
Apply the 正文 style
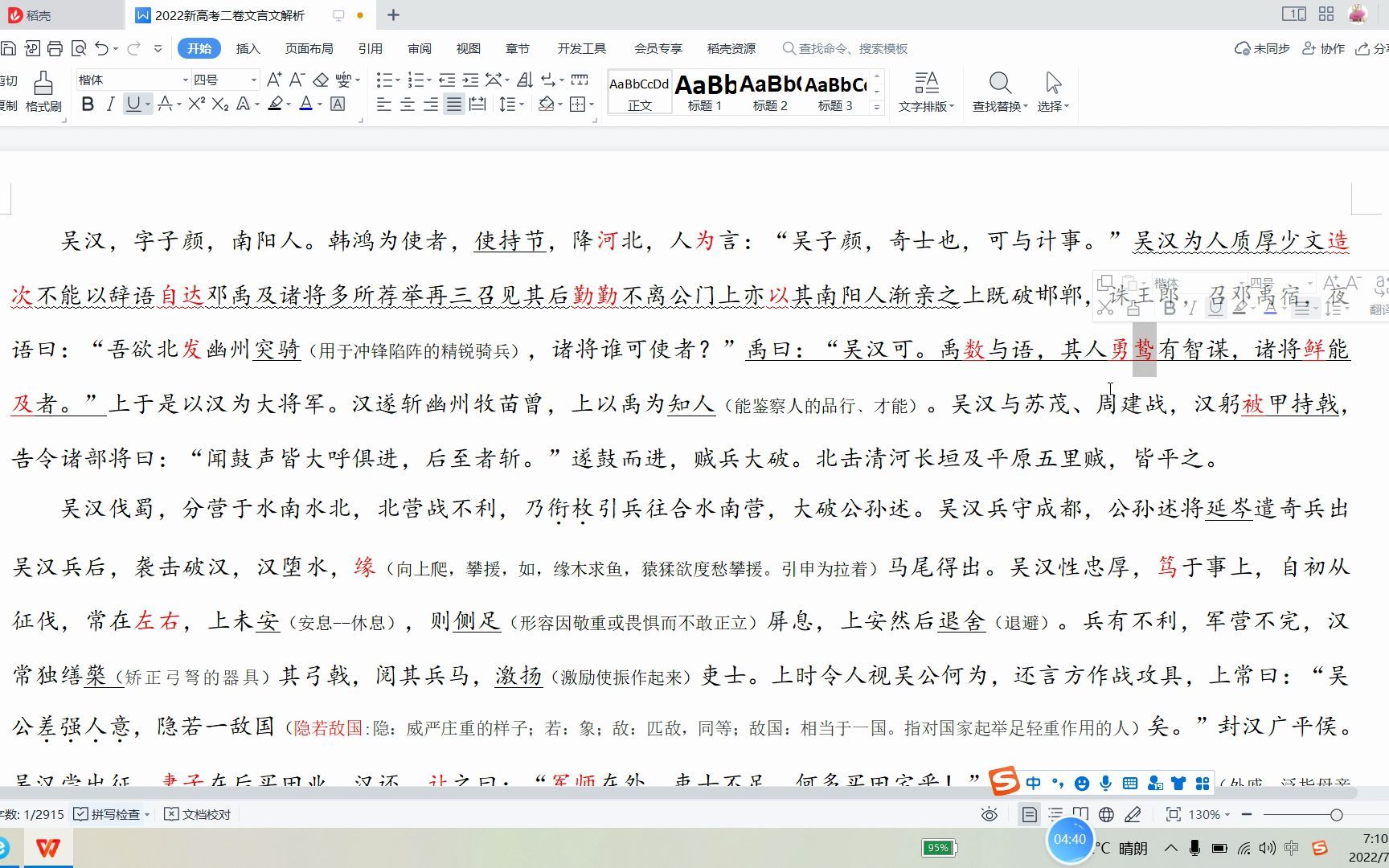[640, 92]
